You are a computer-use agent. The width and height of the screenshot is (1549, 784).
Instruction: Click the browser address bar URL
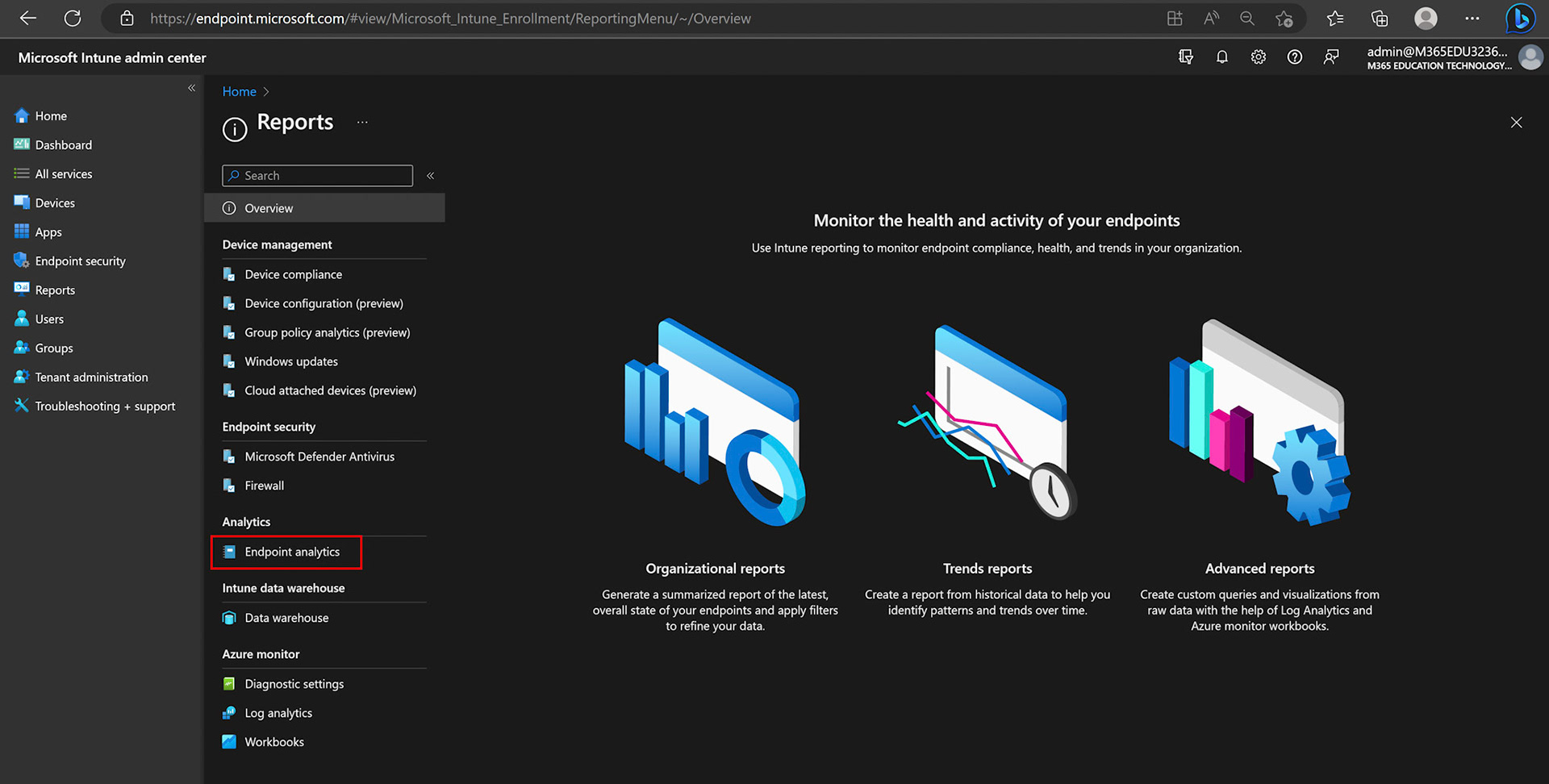click(450, 18)
